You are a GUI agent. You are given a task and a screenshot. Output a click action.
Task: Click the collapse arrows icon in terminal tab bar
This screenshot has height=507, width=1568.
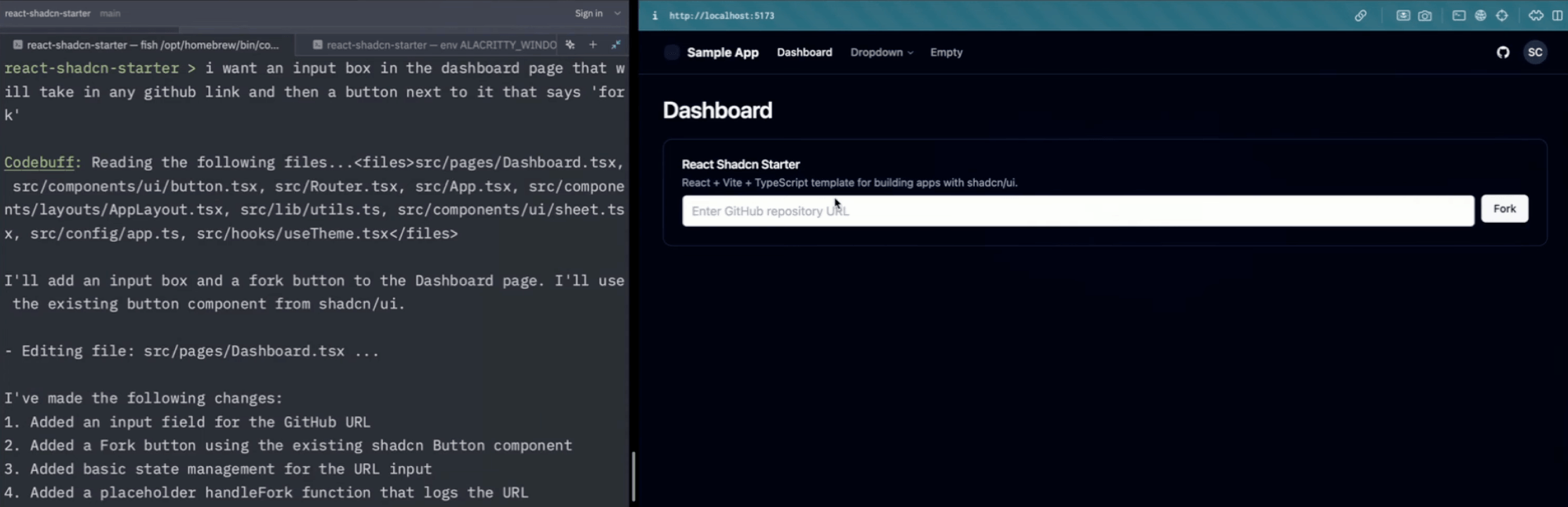pos(616,45)
